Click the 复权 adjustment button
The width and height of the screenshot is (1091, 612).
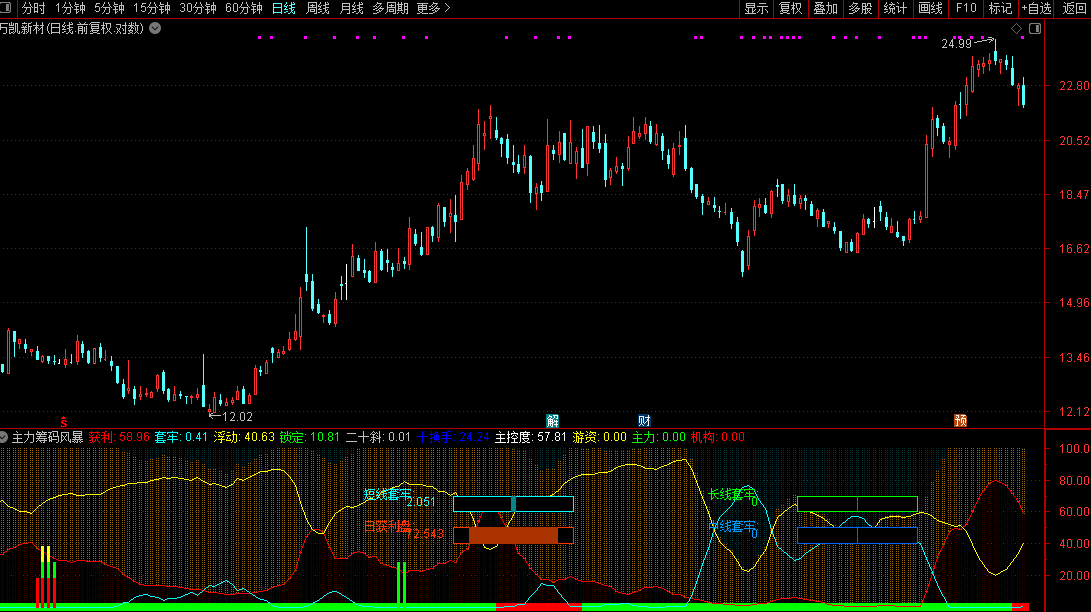point(790,8)
